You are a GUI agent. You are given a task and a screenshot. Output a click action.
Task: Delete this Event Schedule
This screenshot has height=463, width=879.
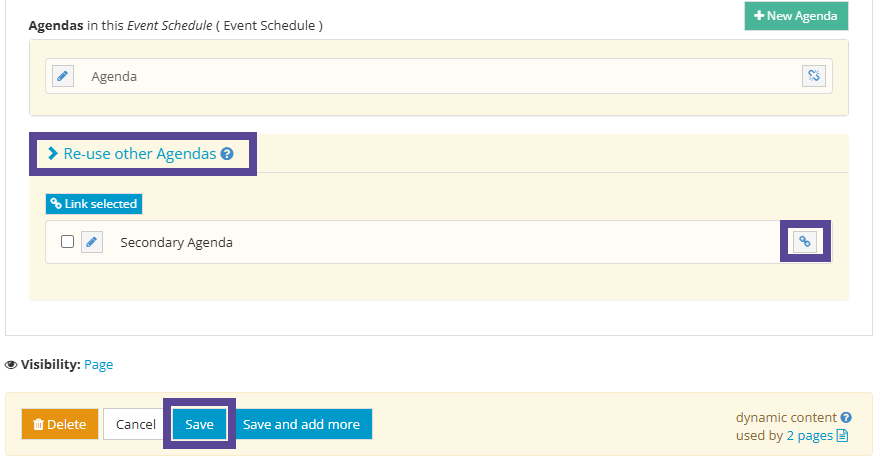pyautogui.click(x=60, y=424)
